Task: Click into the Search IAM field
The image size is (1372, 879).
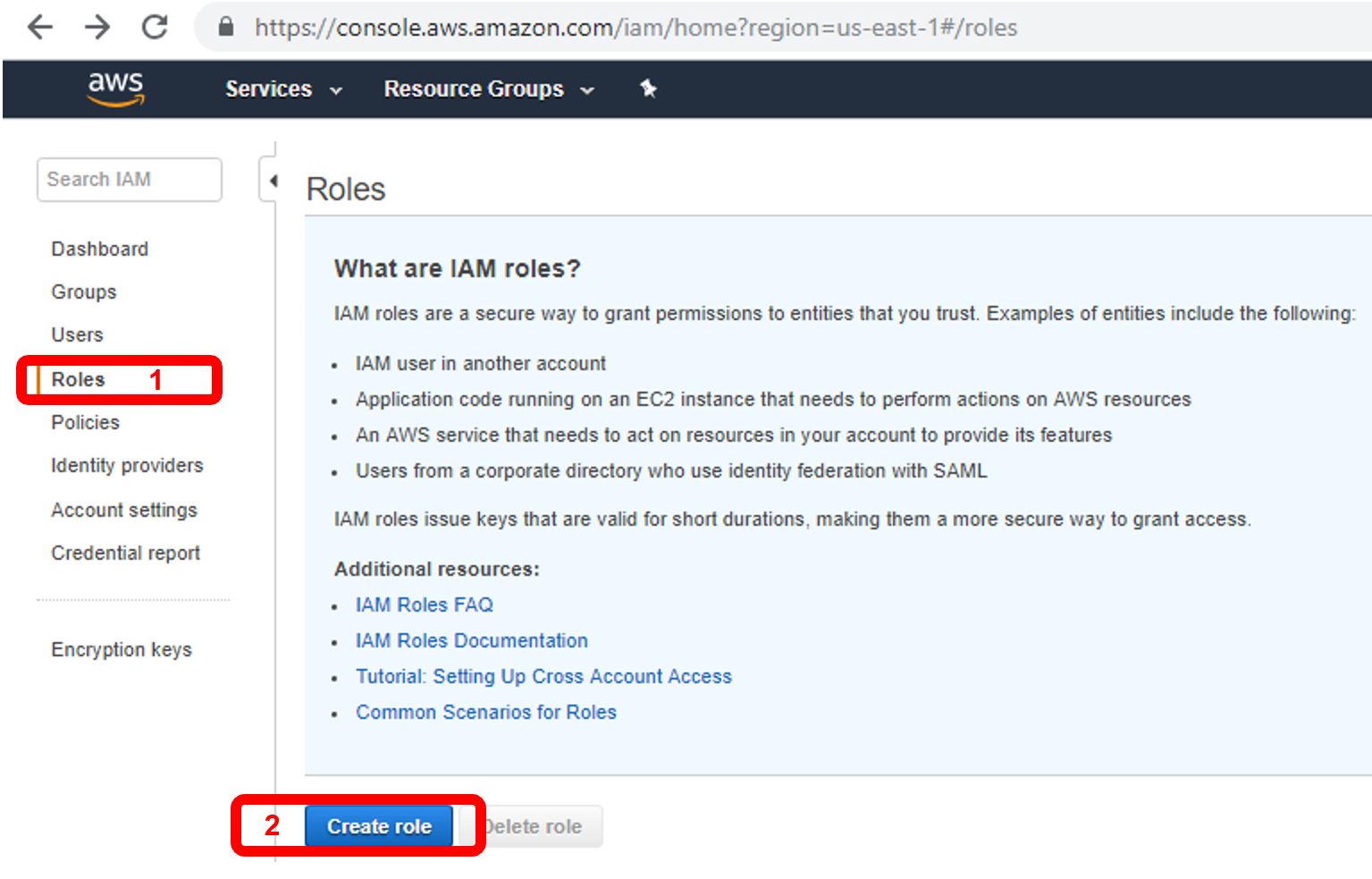Action: coord(129,180)
